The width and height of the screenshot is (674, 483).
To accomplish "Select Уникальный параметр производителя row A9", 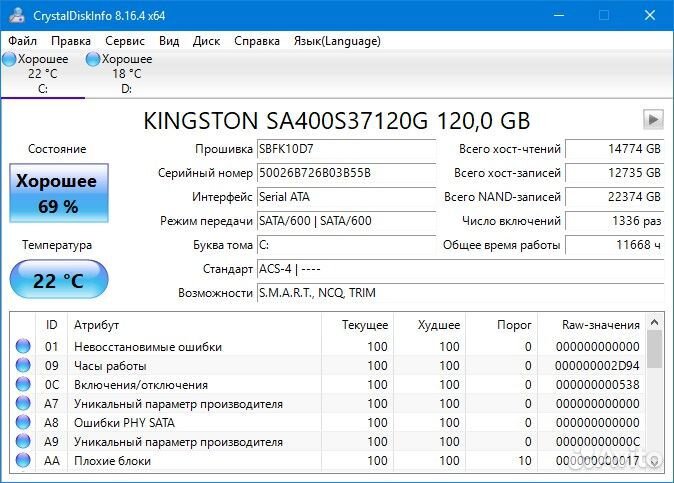I will pyautogui.click(x=328, y=441).
